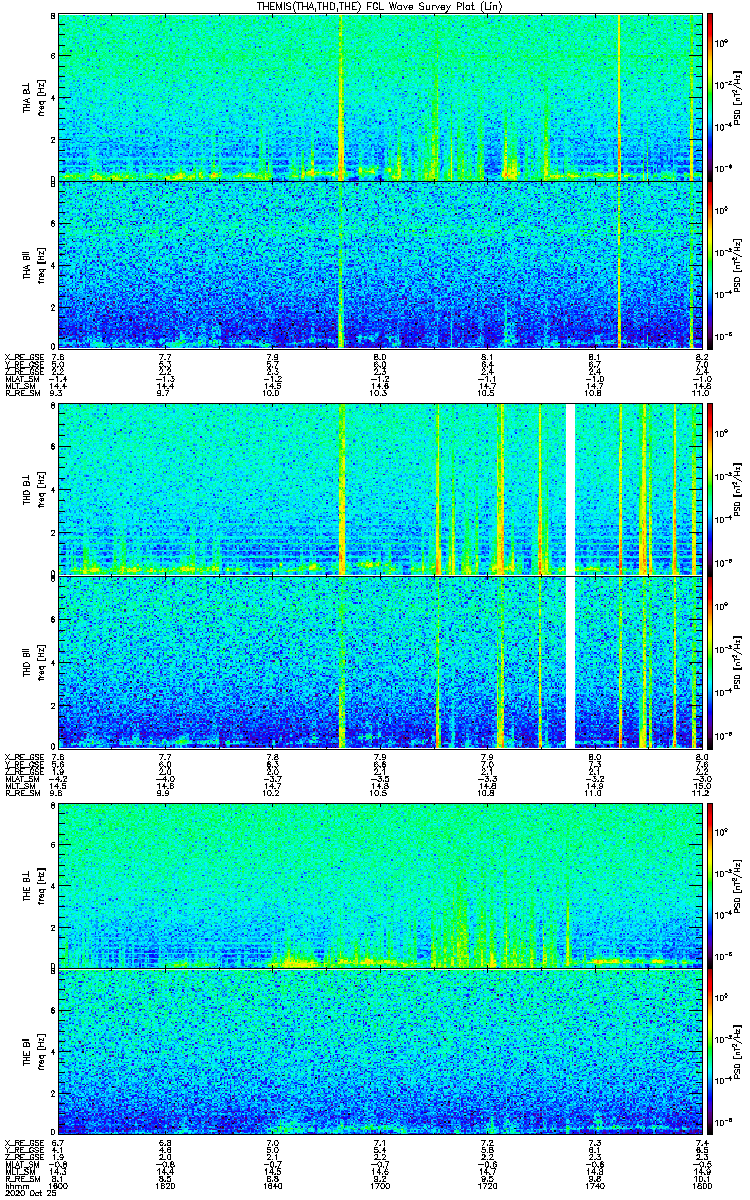Click the 'PSD [nT²/Hz]' label beside THA B⊥
This screenshot has width=750, height=1200.
738,98
